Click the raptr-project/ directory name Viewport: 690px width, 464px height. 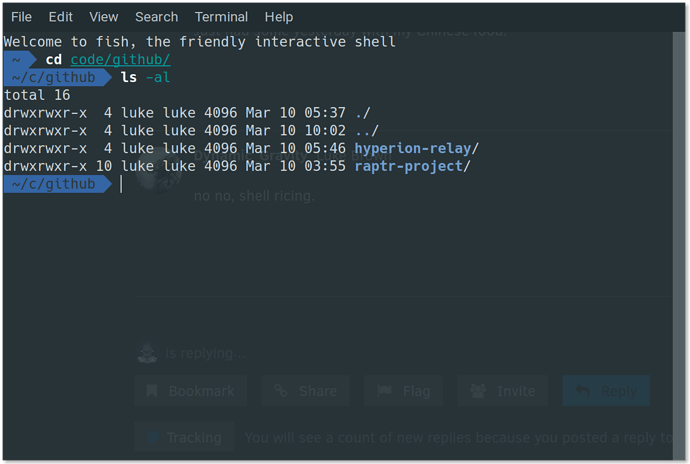(412, 166)
